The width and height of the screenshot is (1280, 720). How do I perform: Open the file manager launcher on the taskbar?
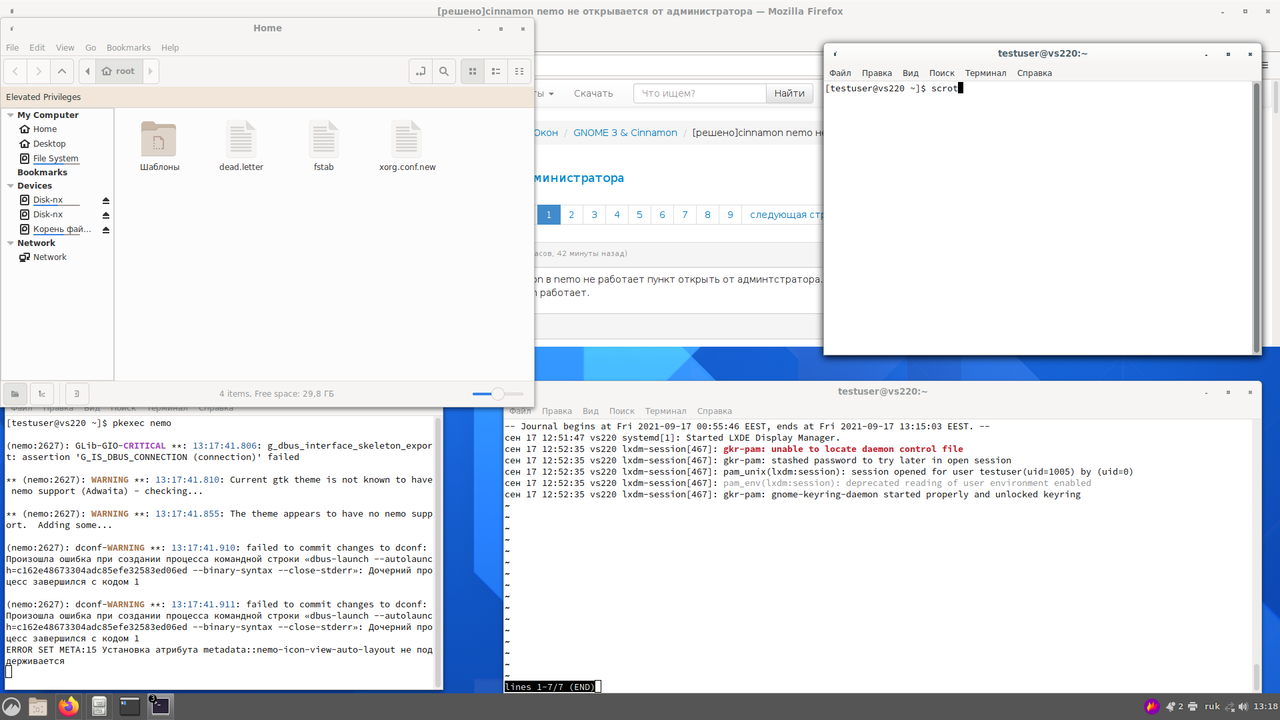(x=38, y=706)
